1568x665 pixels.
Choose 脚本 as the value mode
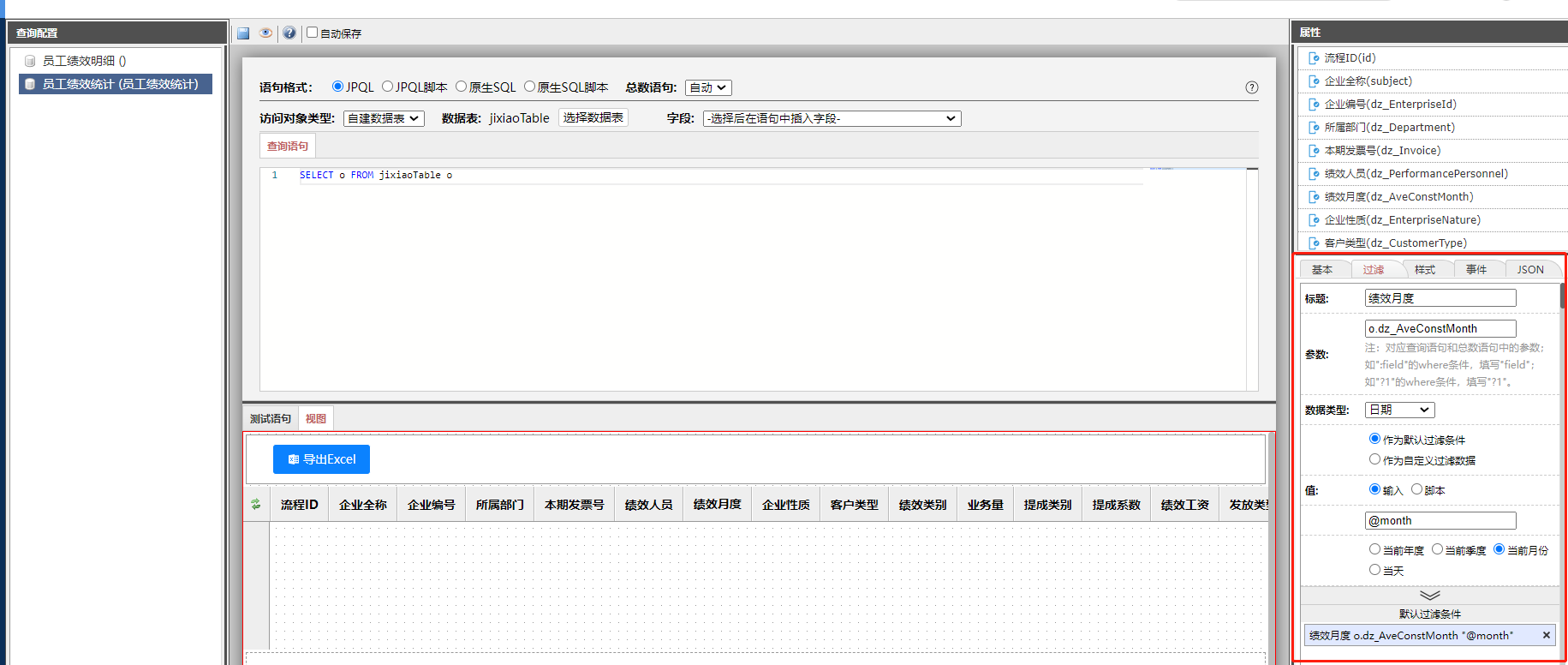point(1416,489)
